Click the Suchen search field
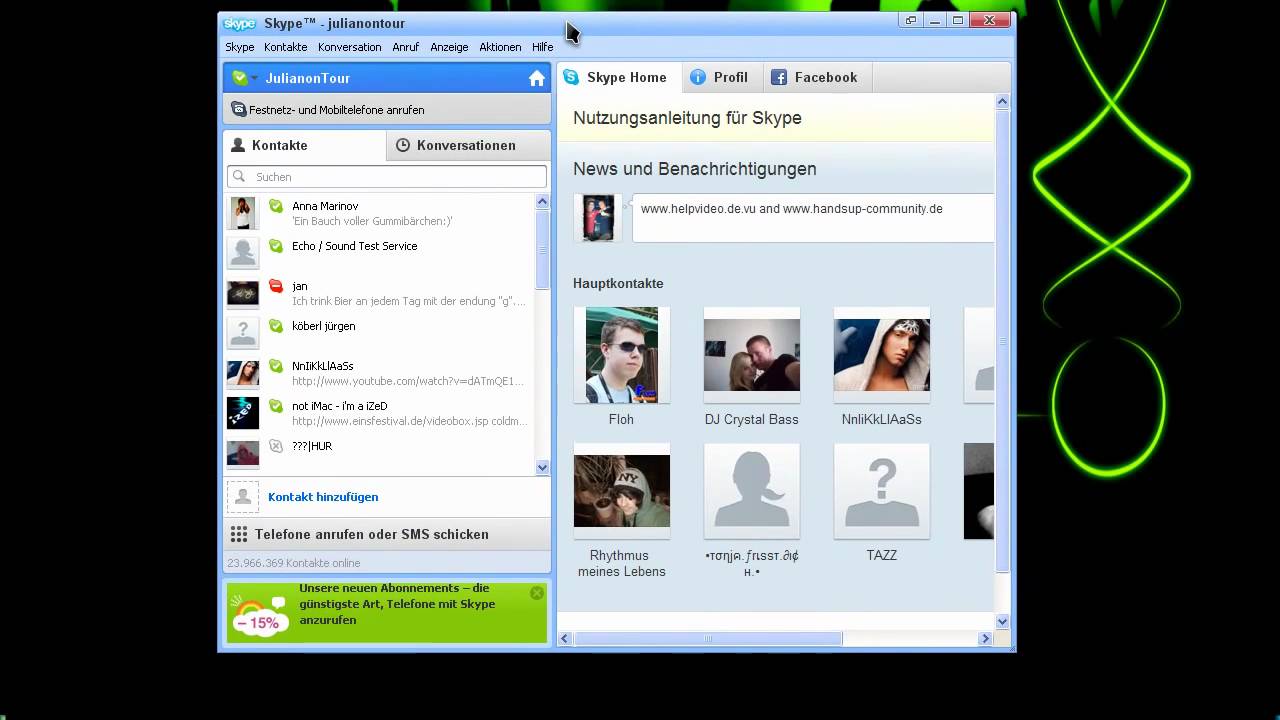 pos(387,177)
